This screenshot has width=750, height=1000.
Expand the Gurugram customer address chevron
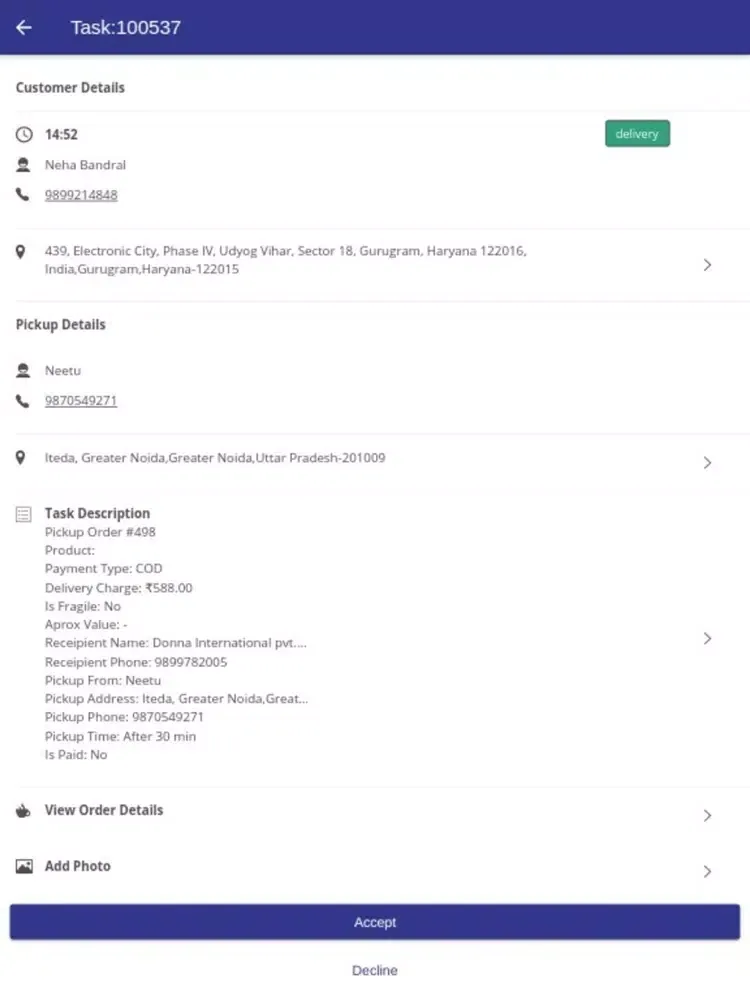(x=707, y=265)
